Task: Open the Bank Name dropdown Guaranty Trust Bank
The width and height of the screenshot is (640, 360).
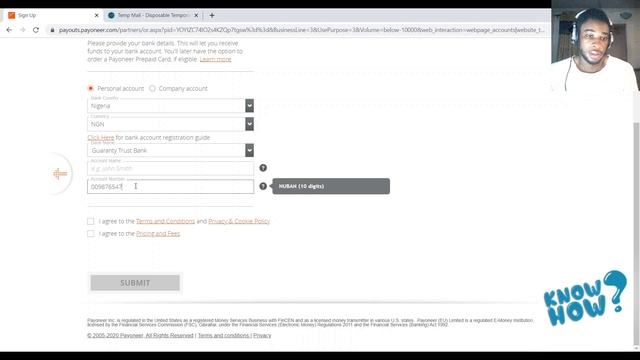Action: pos(170,150)
